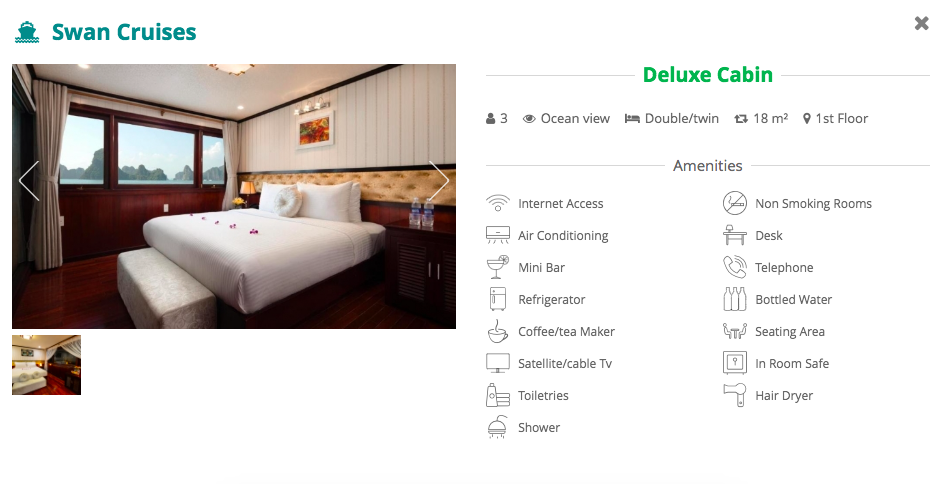This screenshot has width=941, height=484.
Task: Click the Air Conditioning icon
Action: tap(498, 235)
